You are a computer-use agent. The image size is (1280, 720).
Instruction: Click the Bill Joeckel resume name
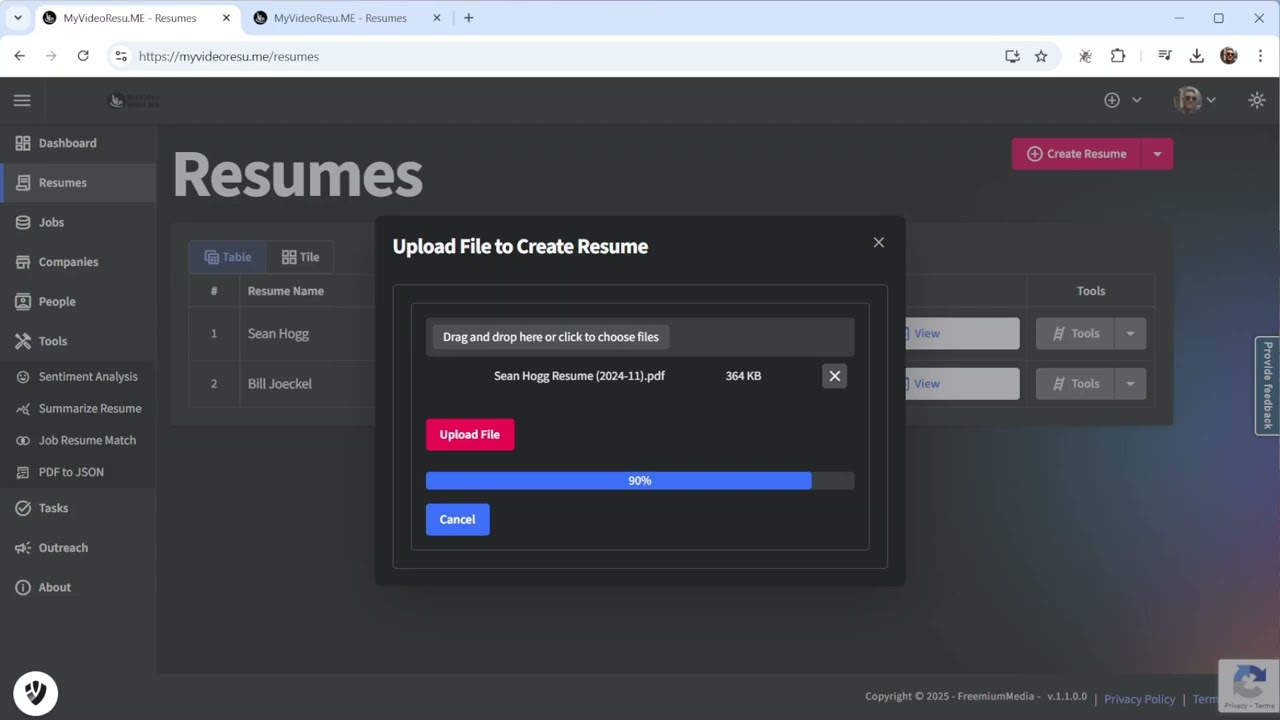[280, 384]
